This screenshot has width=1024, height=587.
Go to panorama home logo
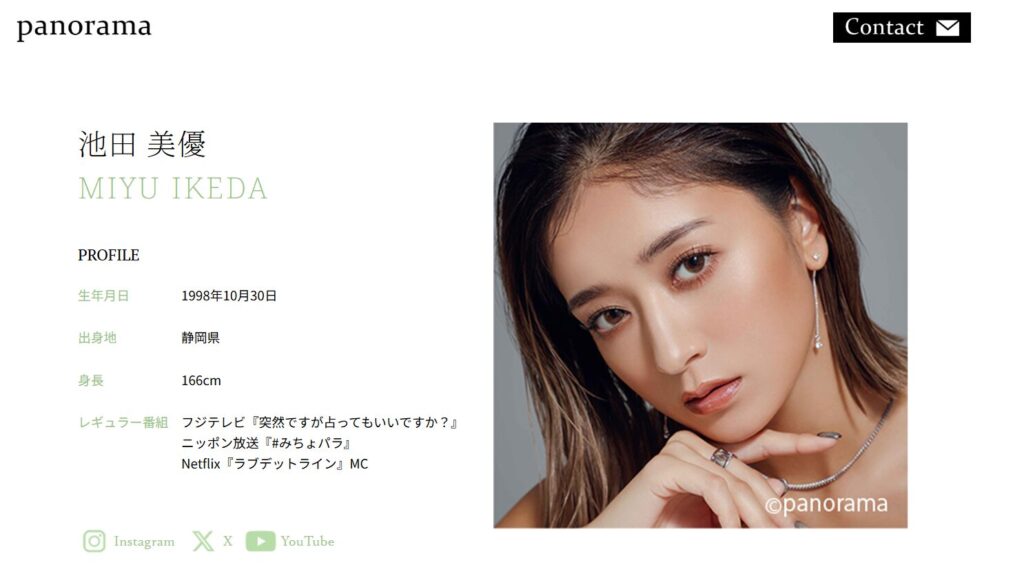coord(84,27)
